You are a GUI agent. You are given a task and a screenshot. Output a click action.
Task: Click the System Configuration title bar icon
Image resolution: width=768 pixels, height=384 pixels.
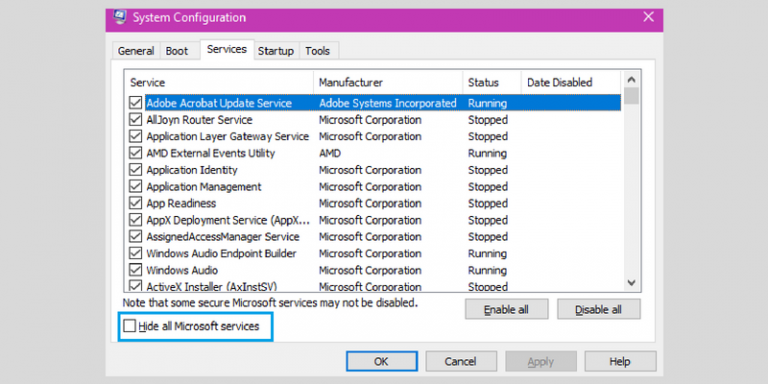[x=120, y=18]
